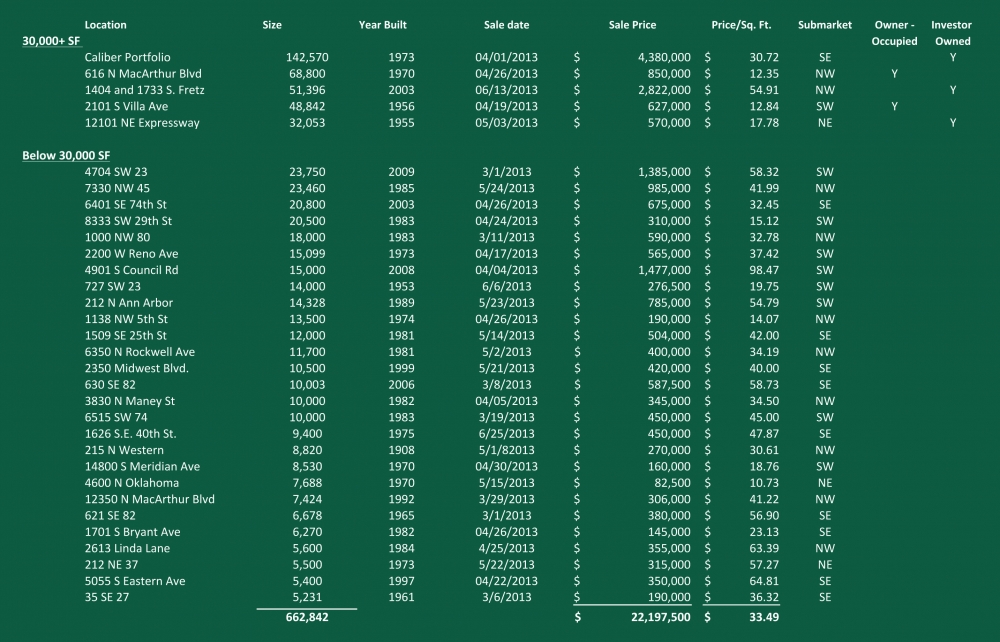Select the 1509 SE 25th St cell
Screen dimensions: 1000x642
click(x=126, y=336)
